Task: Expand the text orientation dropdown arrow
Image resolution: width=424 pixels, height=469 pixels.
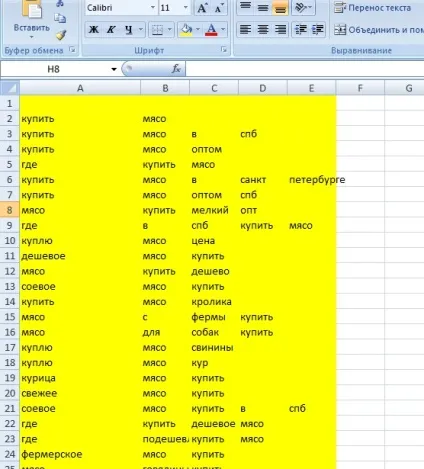Action: point(311,7)
